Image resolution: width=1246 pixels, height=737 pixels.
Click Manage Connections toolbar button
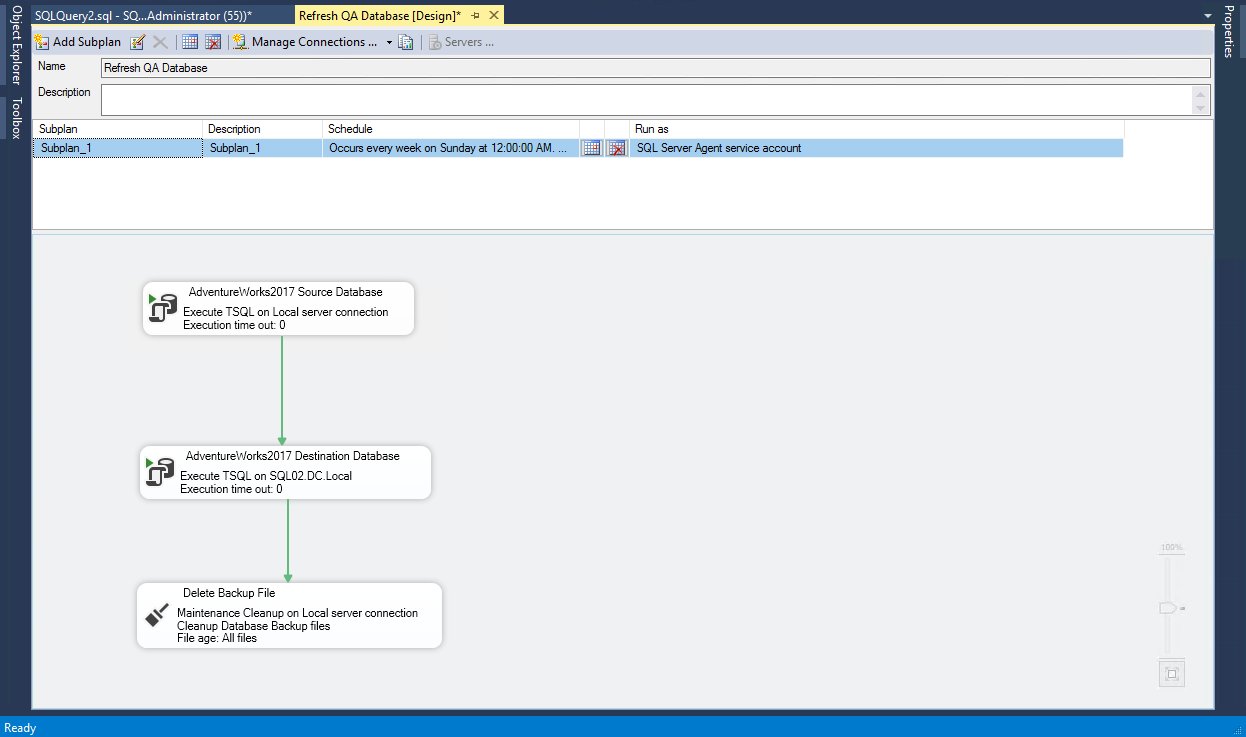tap(305, 42)
